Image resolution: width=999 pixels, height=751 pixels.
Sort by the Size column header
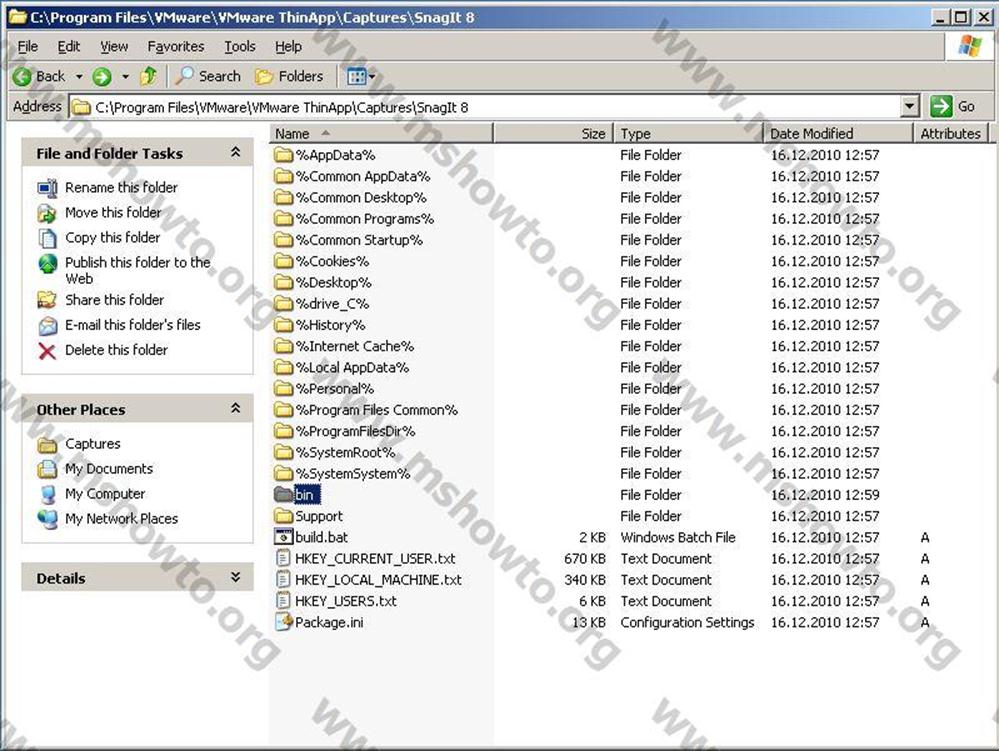(553, 133)
